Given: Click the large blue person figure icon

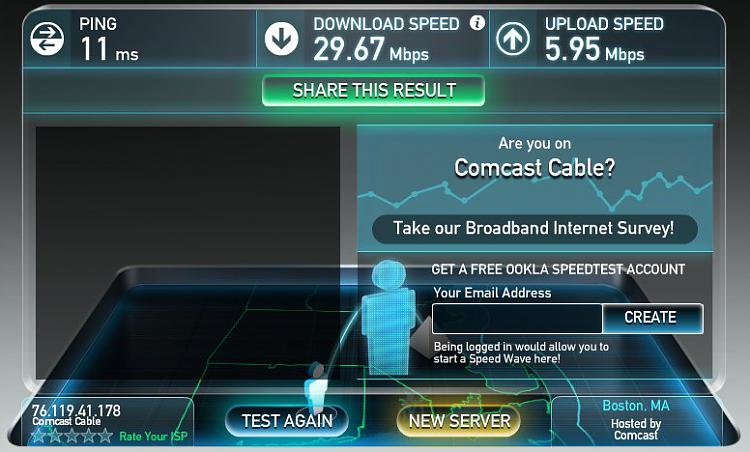Looking at the screenshot, I should (x=388, y=317).
